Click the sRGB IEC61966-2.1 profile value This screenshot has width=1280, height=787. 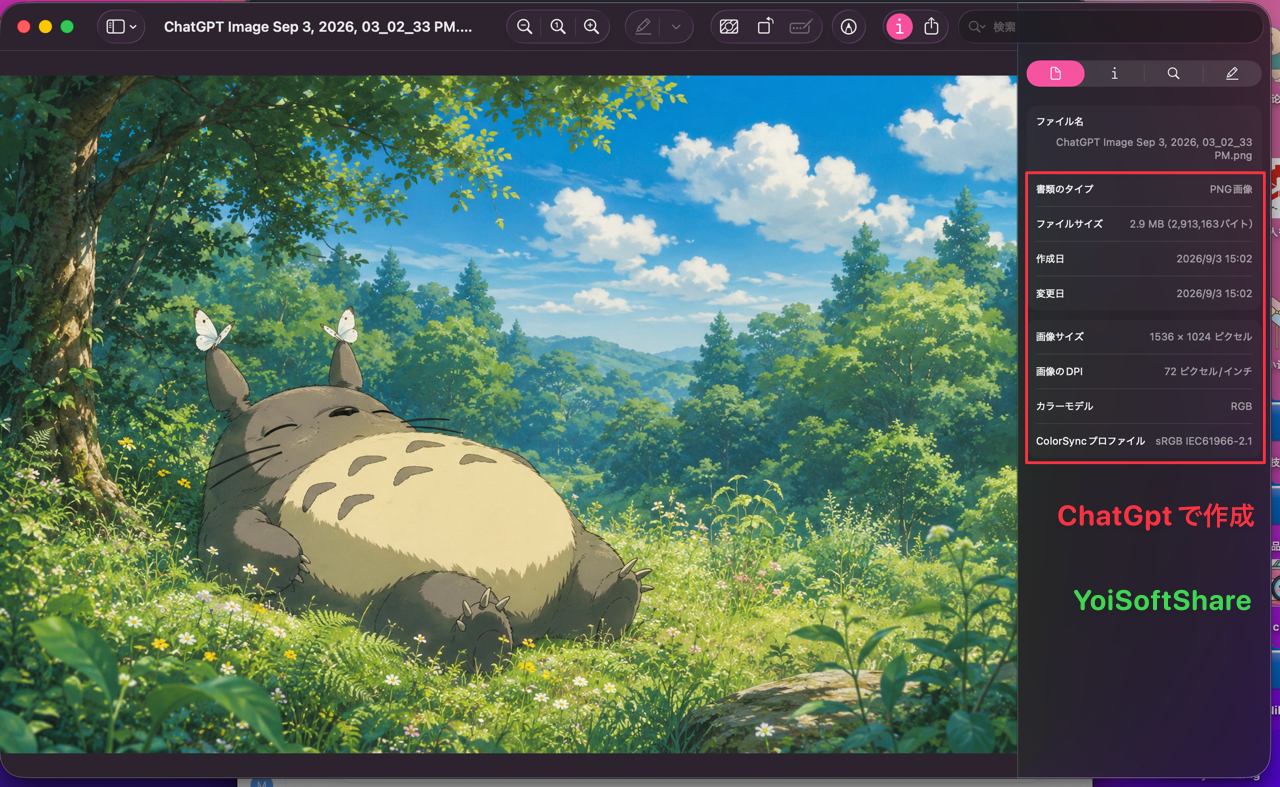1204,441
